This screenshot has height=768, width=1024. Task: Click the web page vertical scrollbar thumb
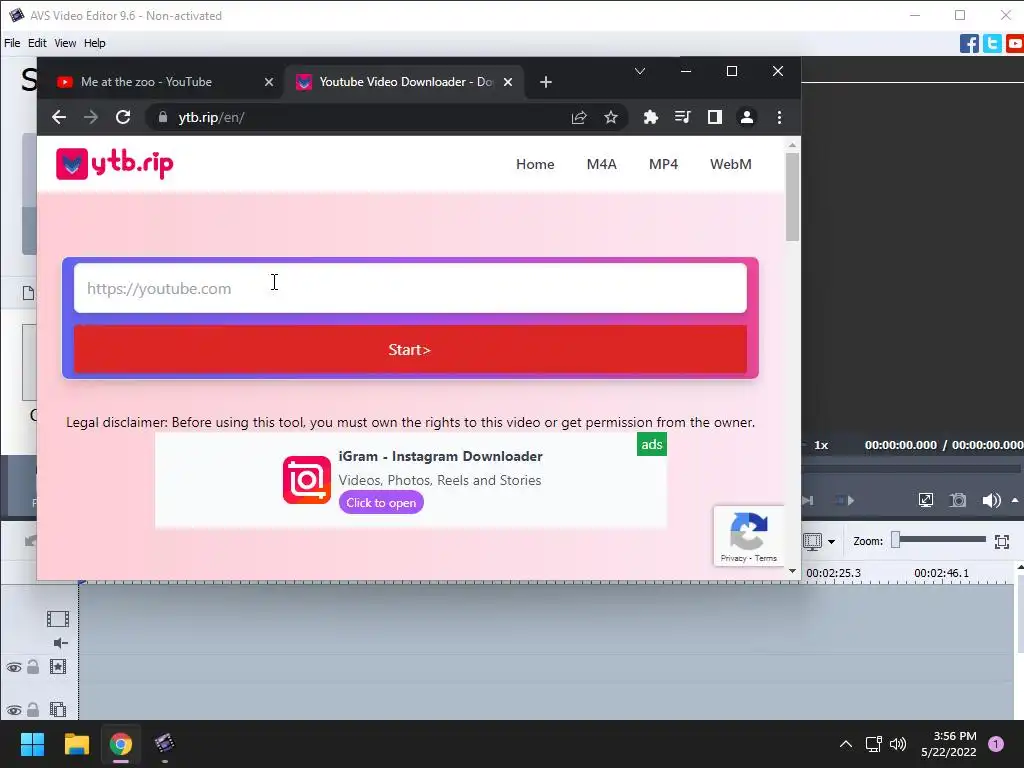(x=792, y=197)
